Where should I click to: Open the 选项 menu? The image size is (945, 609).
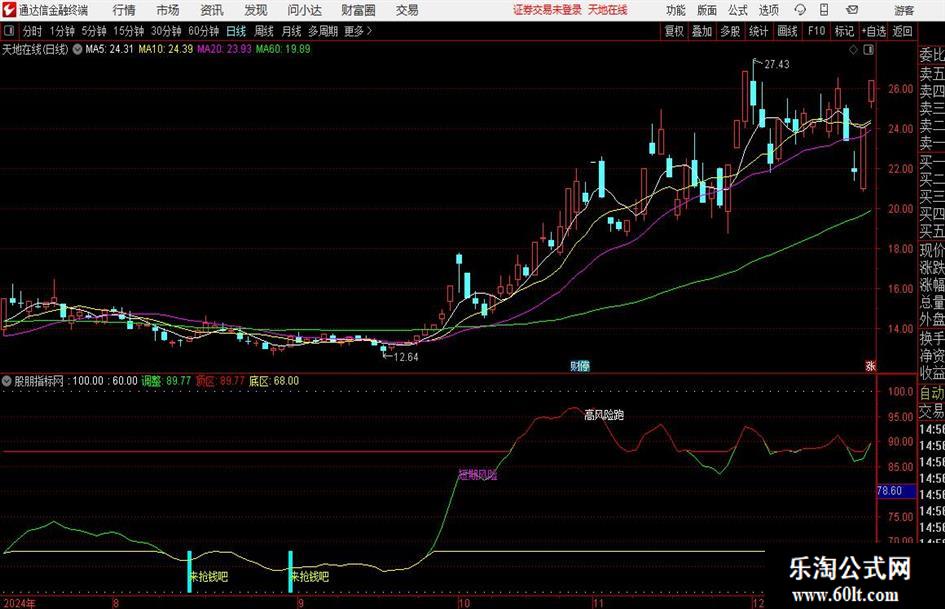pyautogui.click(x=768, y=10)
